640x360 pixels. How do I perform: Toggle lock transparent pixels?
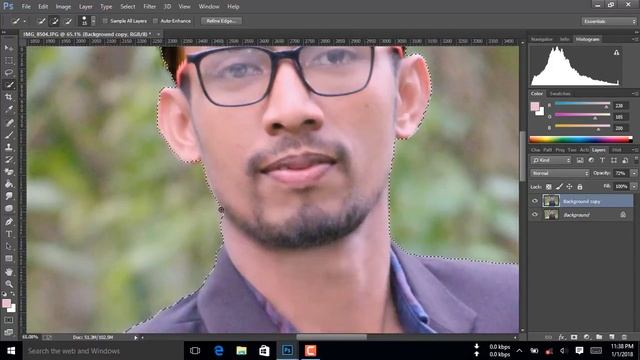(x=549, y=187)
